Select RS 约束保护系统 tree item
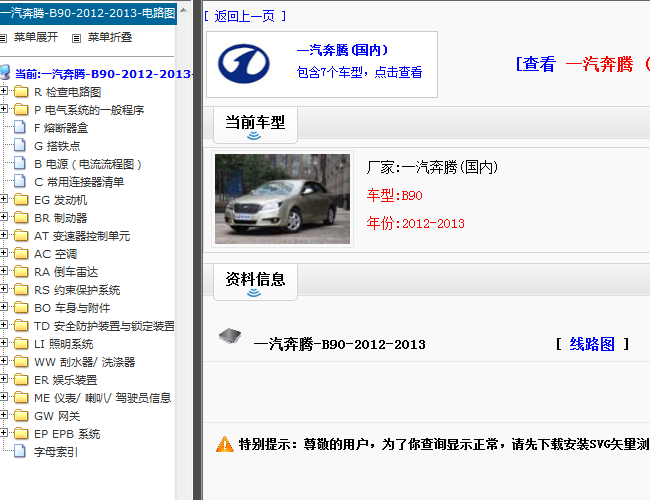650x500 pixels. pyautogui.click(x=77, y=290)
